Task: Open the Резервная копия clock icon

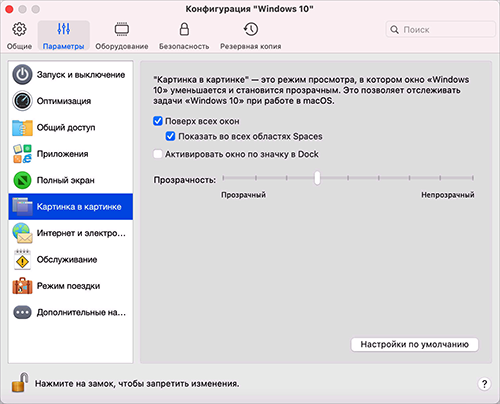Action: [250, 29]
